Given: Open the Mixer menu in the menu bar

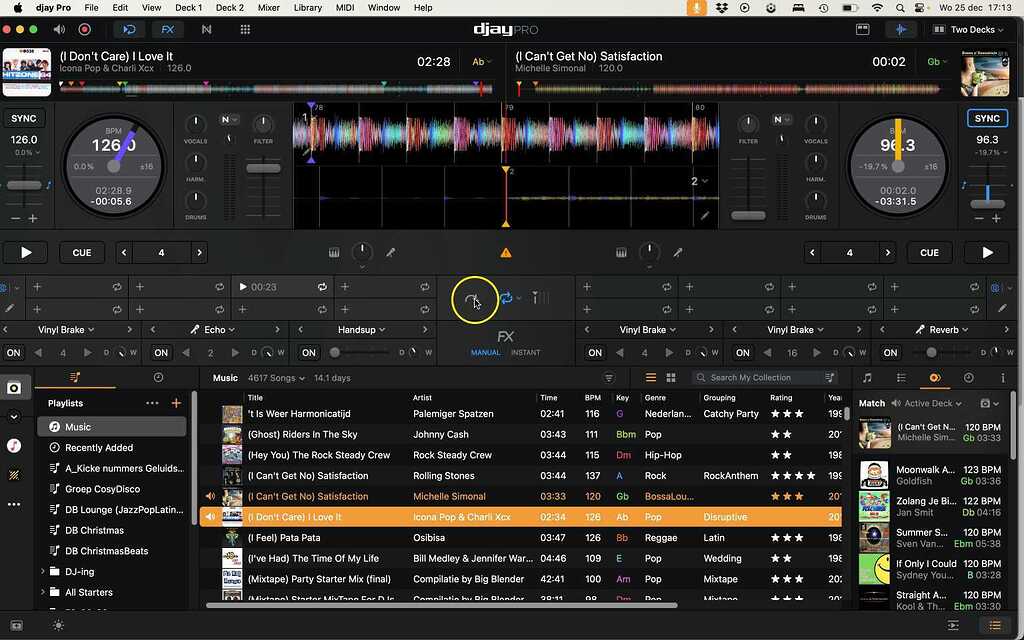Looking at the screenshot, I should pyautogui.click(x=268, y=8).
